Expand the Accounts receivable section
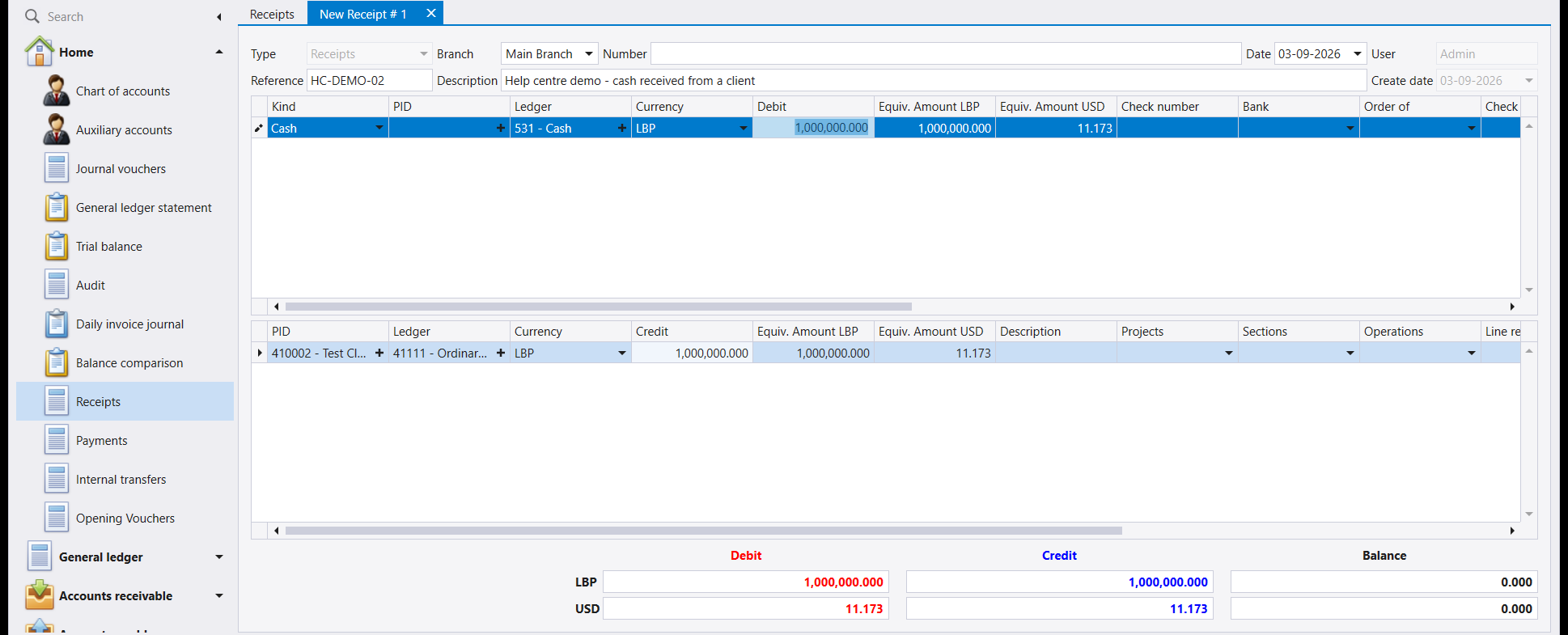Viewport: 1568px width, 635px height. (x=218, y=595)
